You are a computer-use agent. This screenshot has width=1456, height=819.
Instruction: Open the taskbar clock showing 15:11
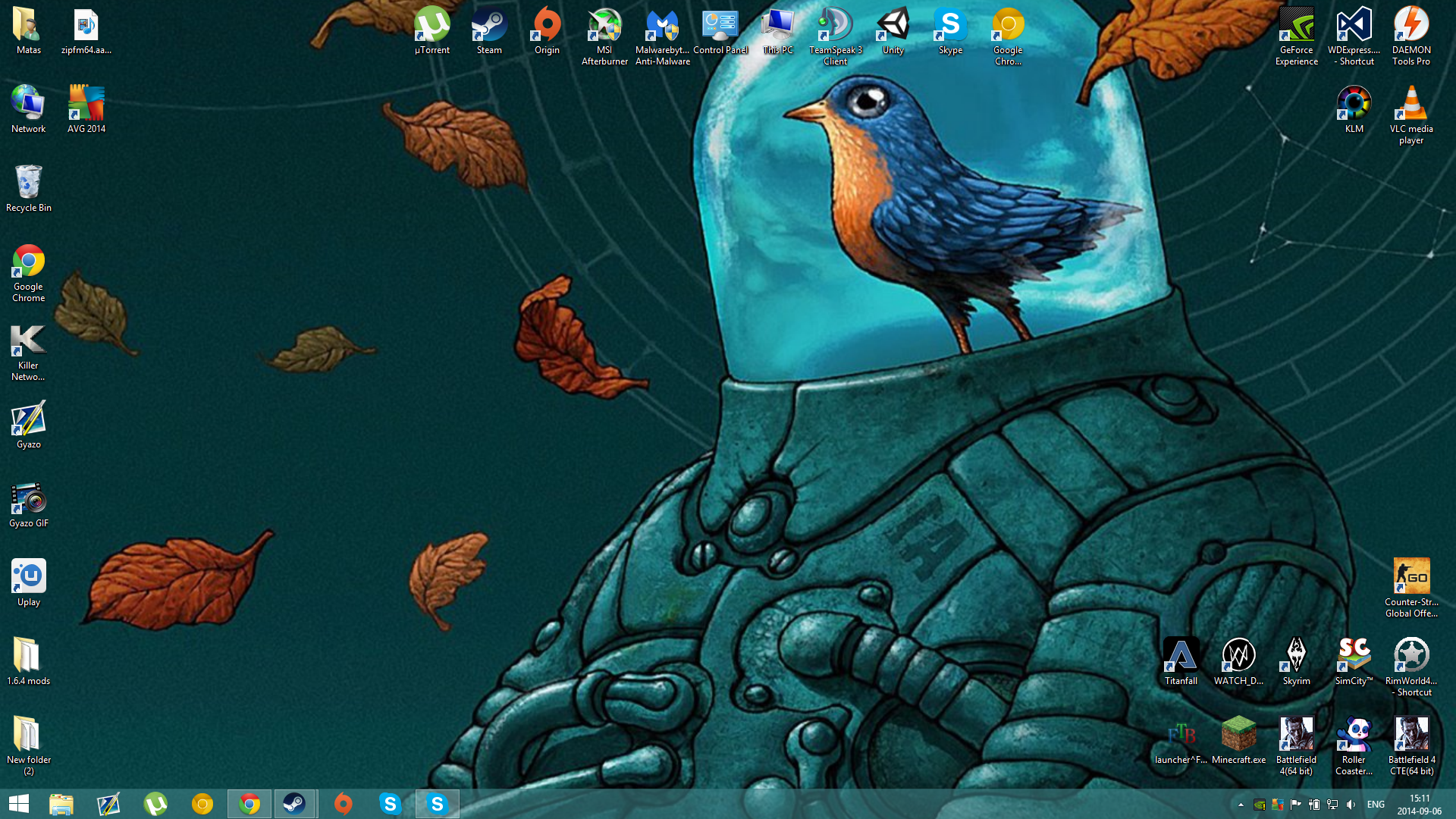point(1420,805)
